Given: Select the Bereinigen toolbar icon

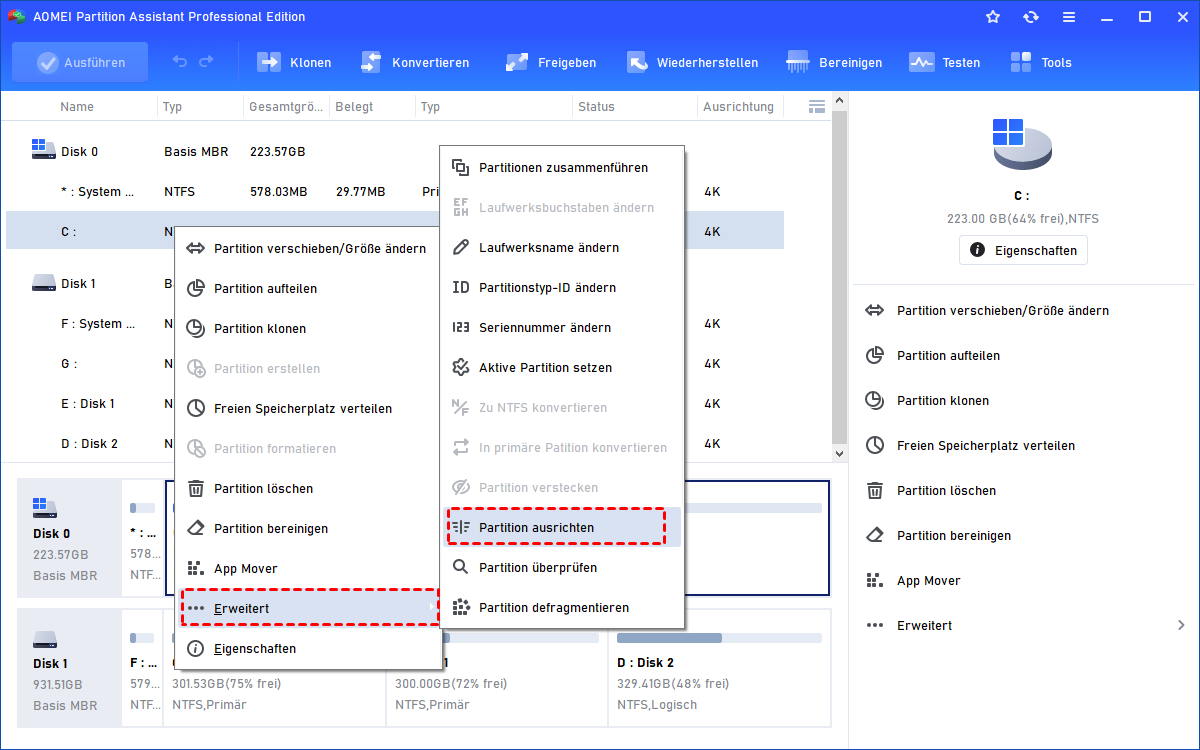Looking at the screenshot, I should click(798, 62).
